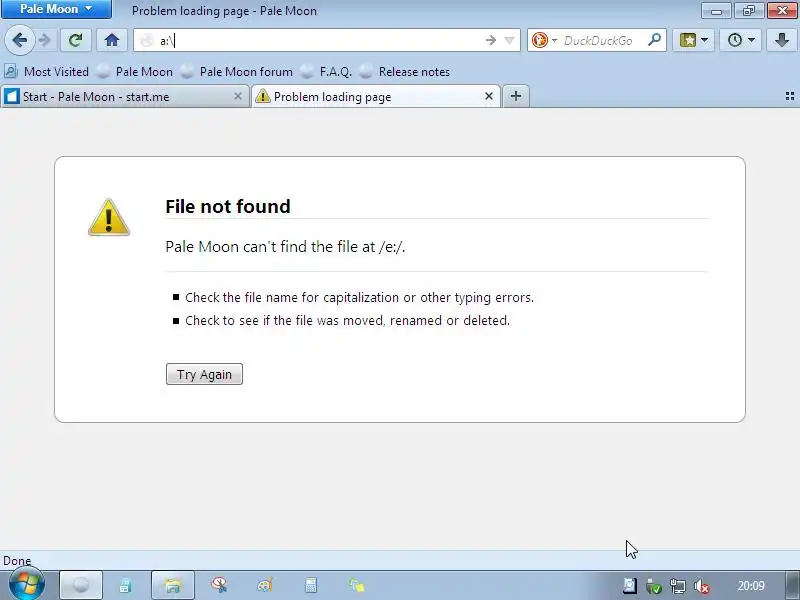Screen dimensions: 800x600
Task: Open the file explorer taskbar button
Action: tap(173, 585)
